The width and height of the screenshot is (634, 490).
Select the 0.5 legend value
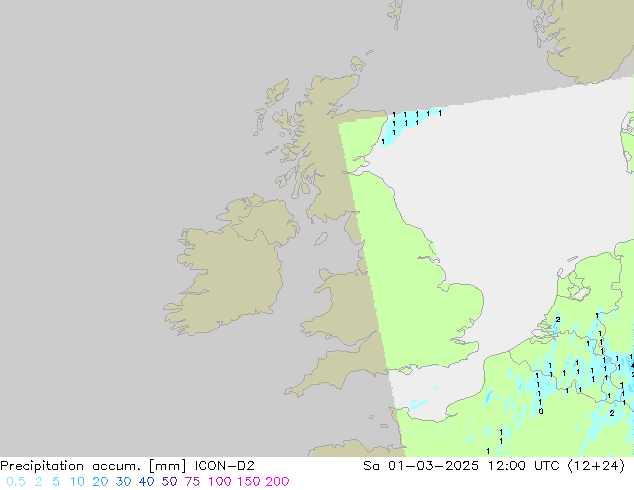point(16,482)
